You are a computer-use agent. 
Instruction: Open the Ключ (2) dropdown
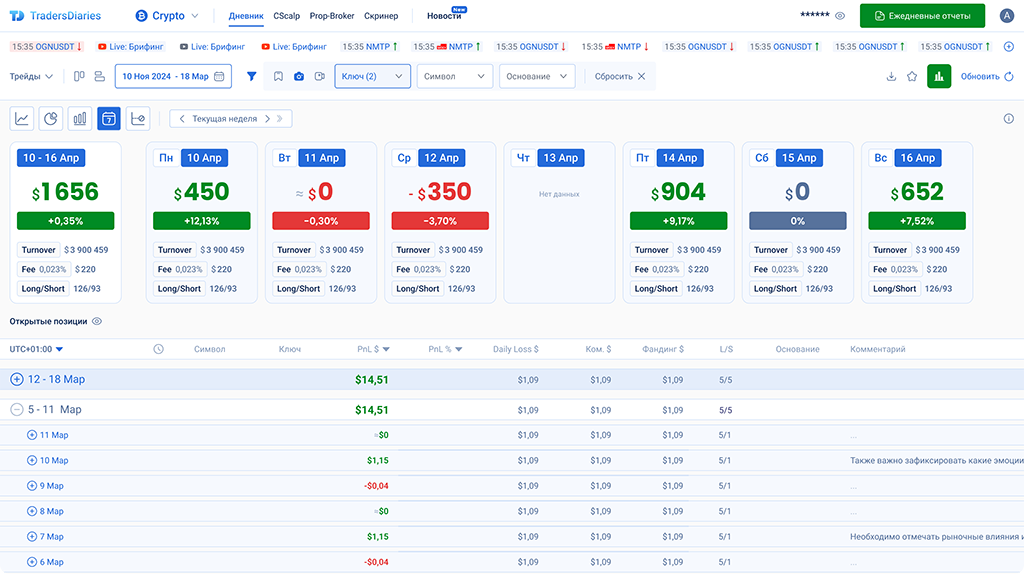click(x=372, y=77)
